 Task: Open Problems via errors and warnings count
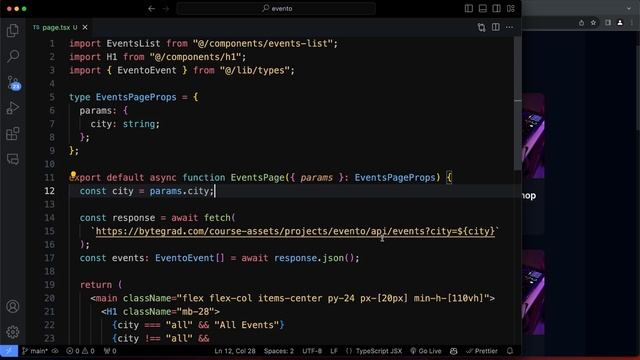[x=80, y=351]
